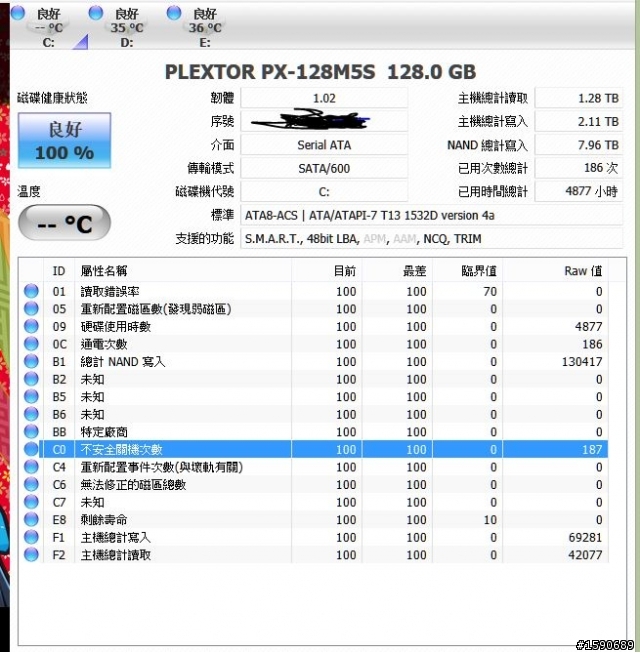This screenshot has width=640, height=653.
Task: Click status orb of row 01 讀取錯誤率
Action: [x=31, y=291]
